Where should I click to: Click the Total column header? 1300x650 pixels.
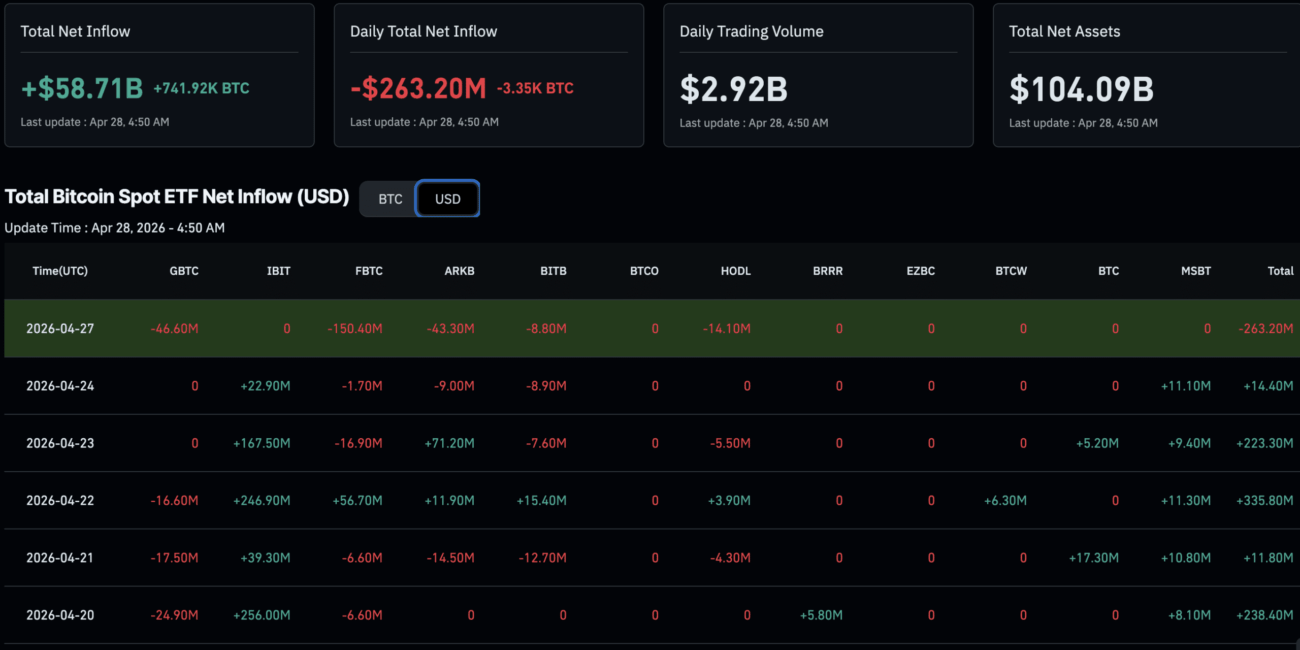1280,271
